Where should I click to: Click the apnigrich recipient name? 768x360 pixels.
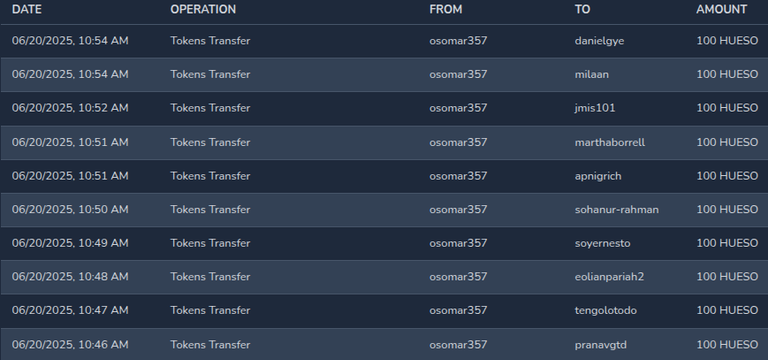[598, 176]
